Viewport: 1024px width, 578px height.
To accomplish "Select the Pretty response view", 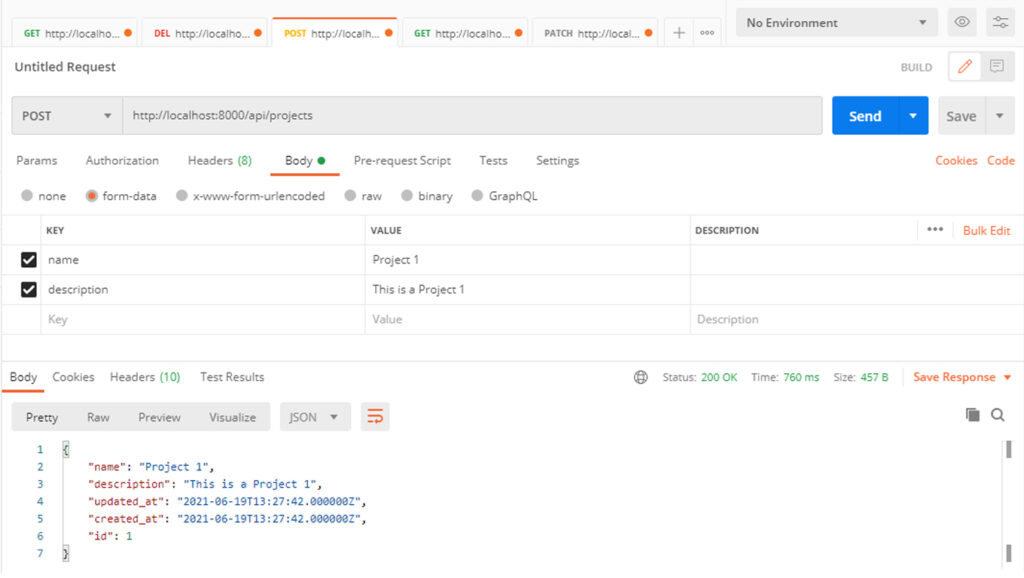I will (x=42, y=417).
